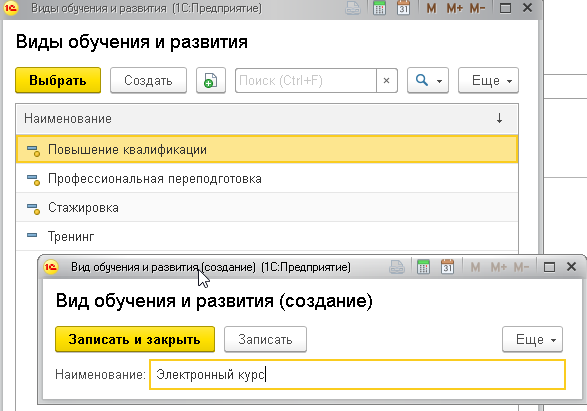
Task: Click the Наименование input field with Электронный курс
Action: [x=357, y=374]
